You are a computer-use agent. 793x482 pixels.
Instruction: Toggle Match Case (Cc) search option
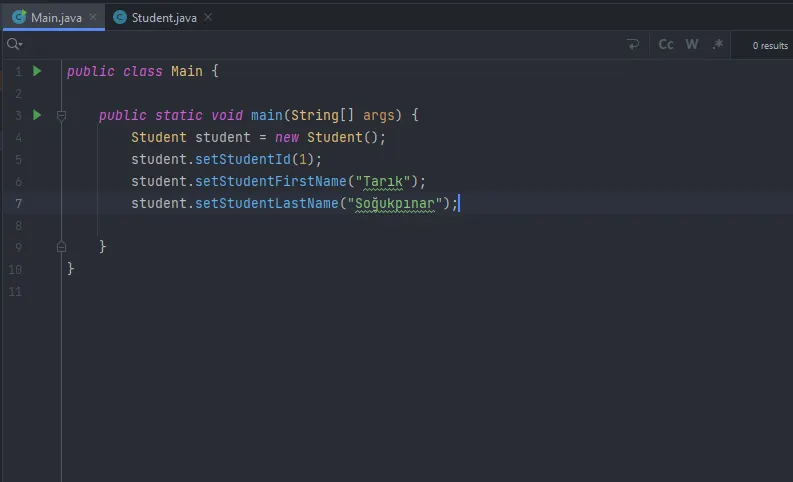coord(666,45)
